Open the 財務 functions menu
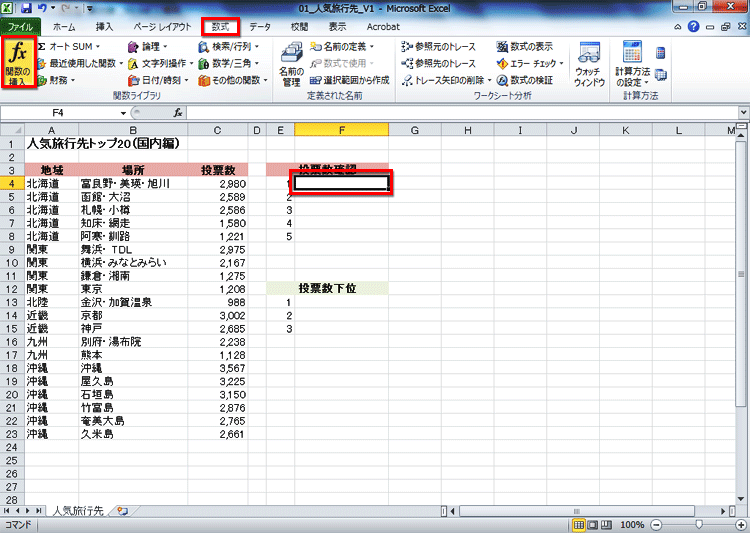Viewport: 750px width, 533px height. 56,80
